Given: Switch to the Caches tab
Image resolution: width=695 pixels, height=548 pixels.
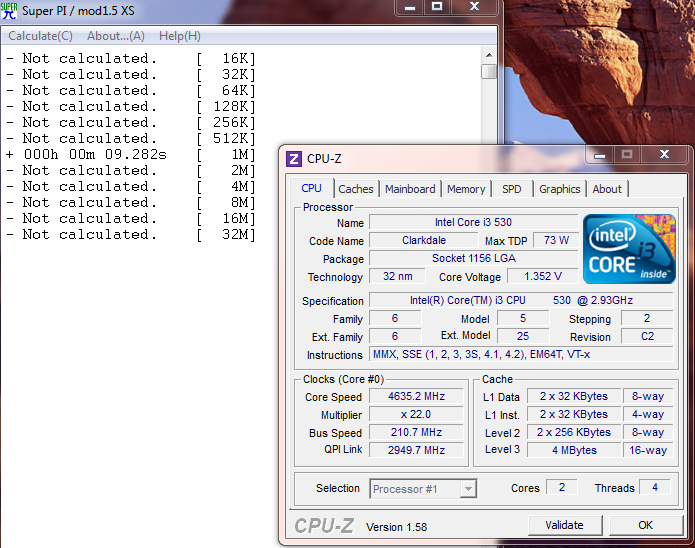Looking at the screenshot, I should pos(355,189).
